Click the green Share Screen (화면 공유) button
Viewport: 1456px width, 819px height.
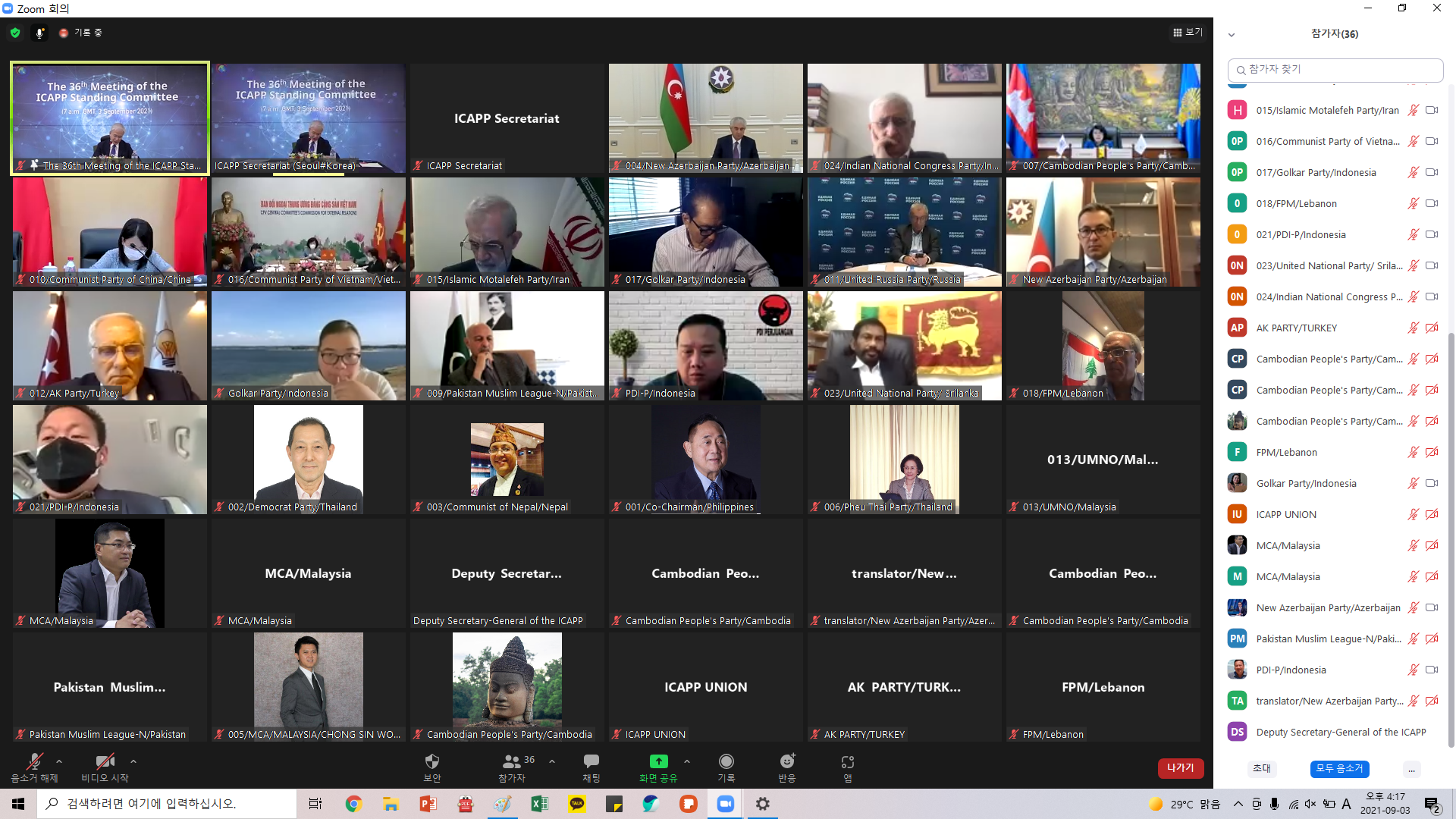pyautogui.click(x=658, y=767)
